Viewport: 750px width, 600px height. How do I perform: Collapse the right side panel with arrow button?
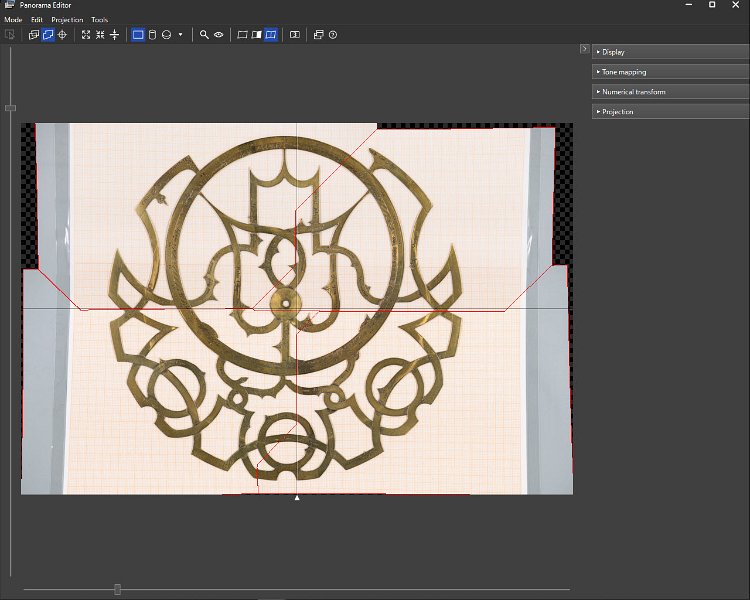tap(584, 49)
